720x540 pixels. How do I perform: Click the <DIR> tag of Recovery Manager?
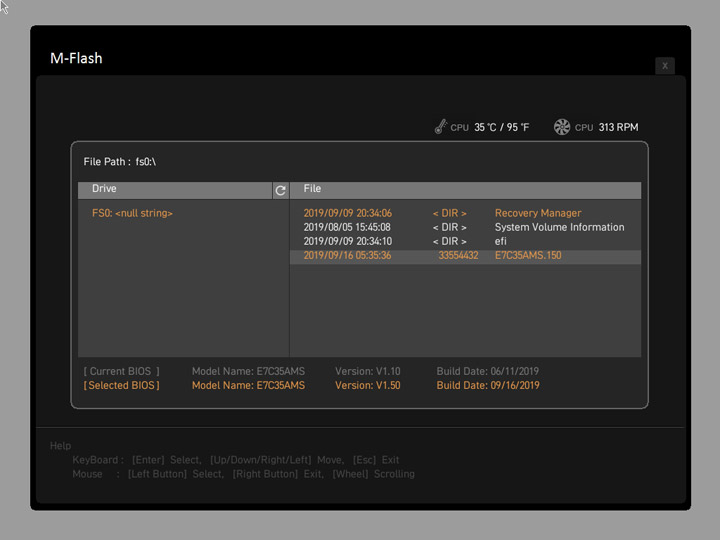point(449,213)
